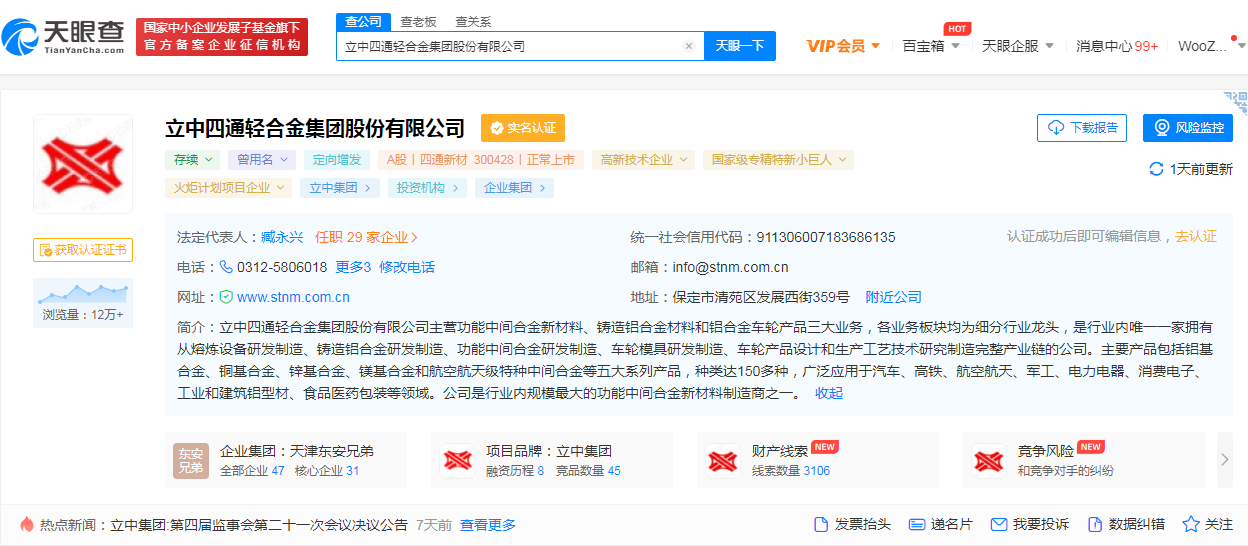The image size is (1248, 546).
Task: Click the 风险监控 button
Action: [x=1188, y=128]
